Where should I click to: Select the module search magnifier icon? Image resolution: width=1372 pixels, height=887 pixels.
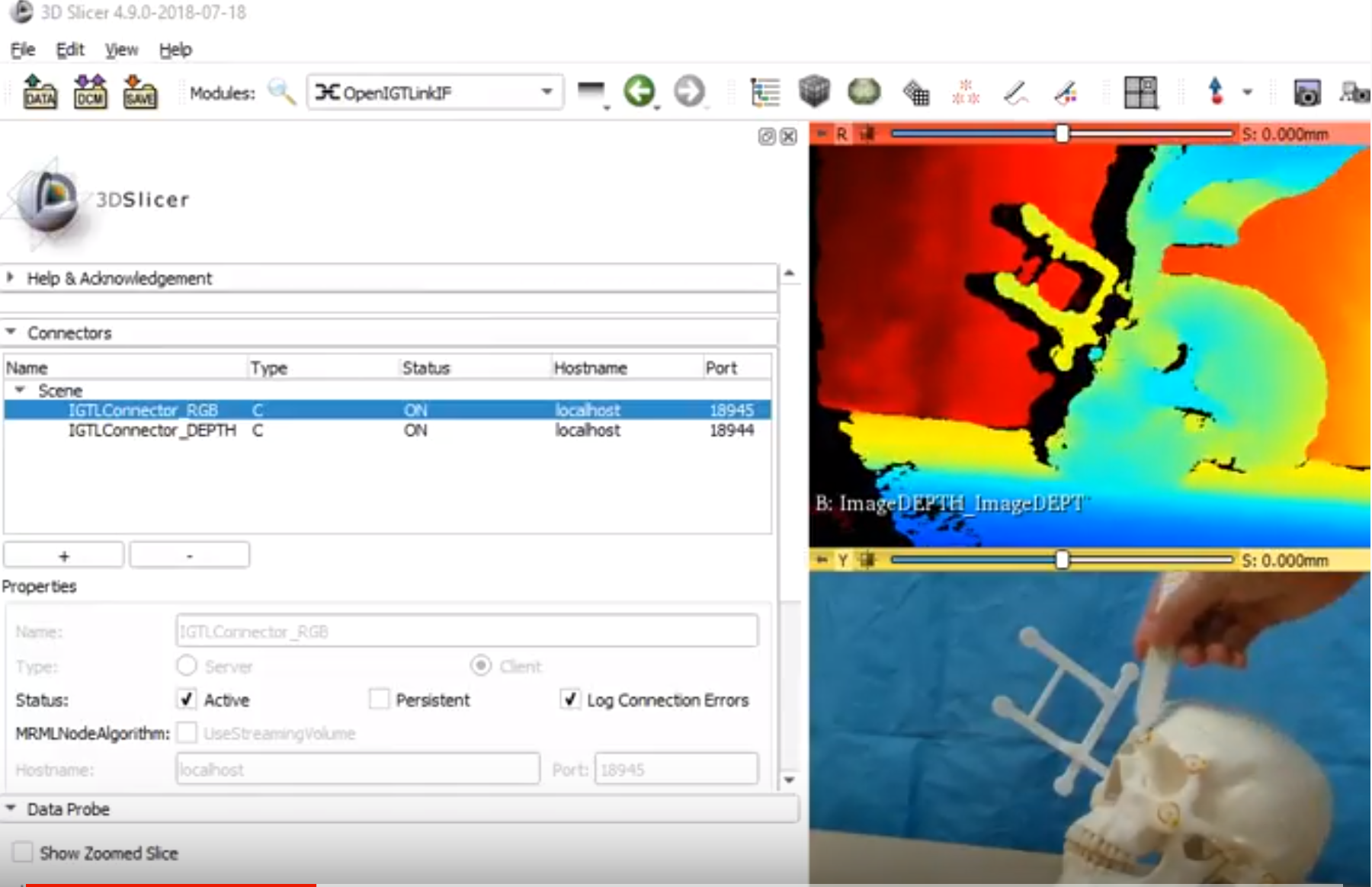[283, 91]
